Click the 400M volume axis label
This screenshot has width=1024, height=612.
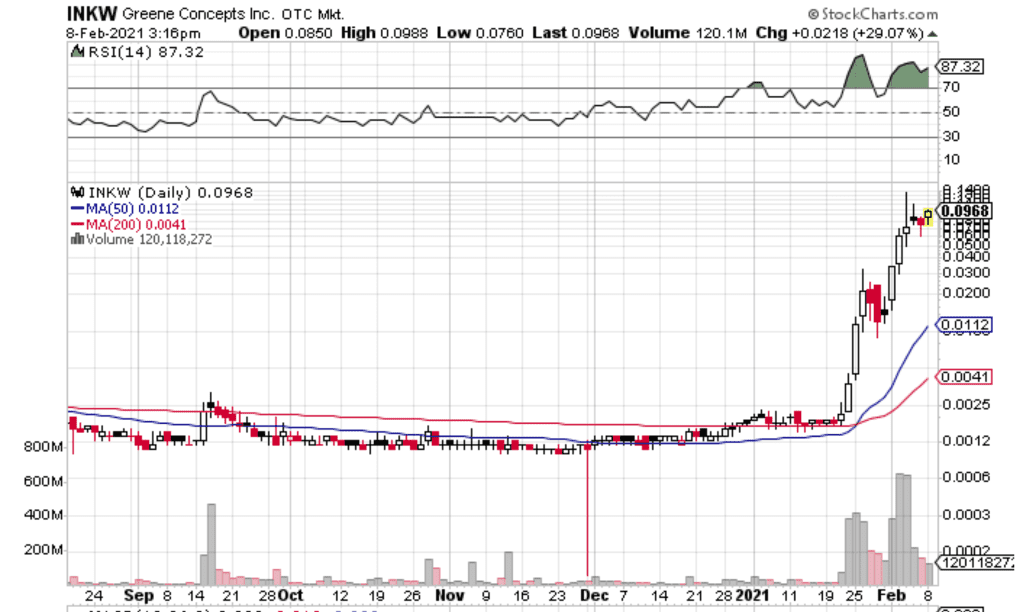click(44, 516)
